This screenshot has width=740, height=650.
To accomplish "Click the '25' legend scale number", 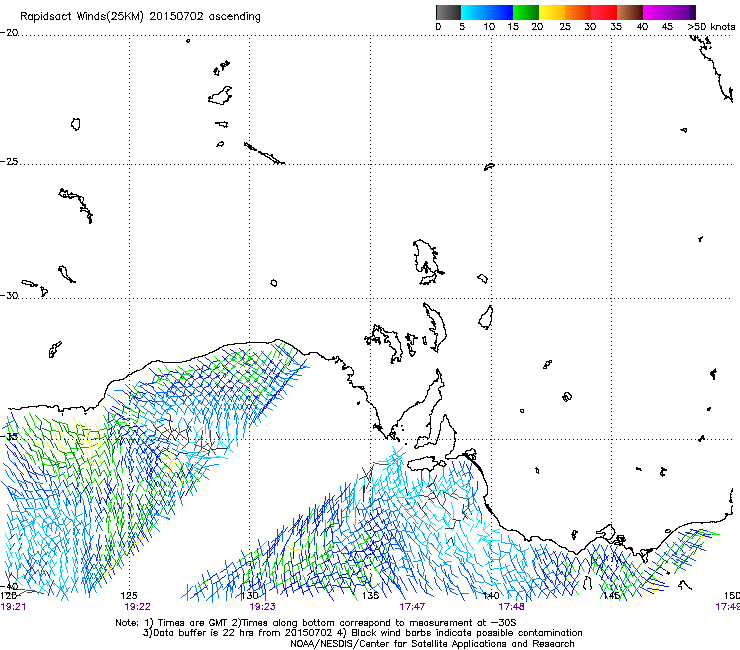I will pyautogui.click(x=565, y=26).
